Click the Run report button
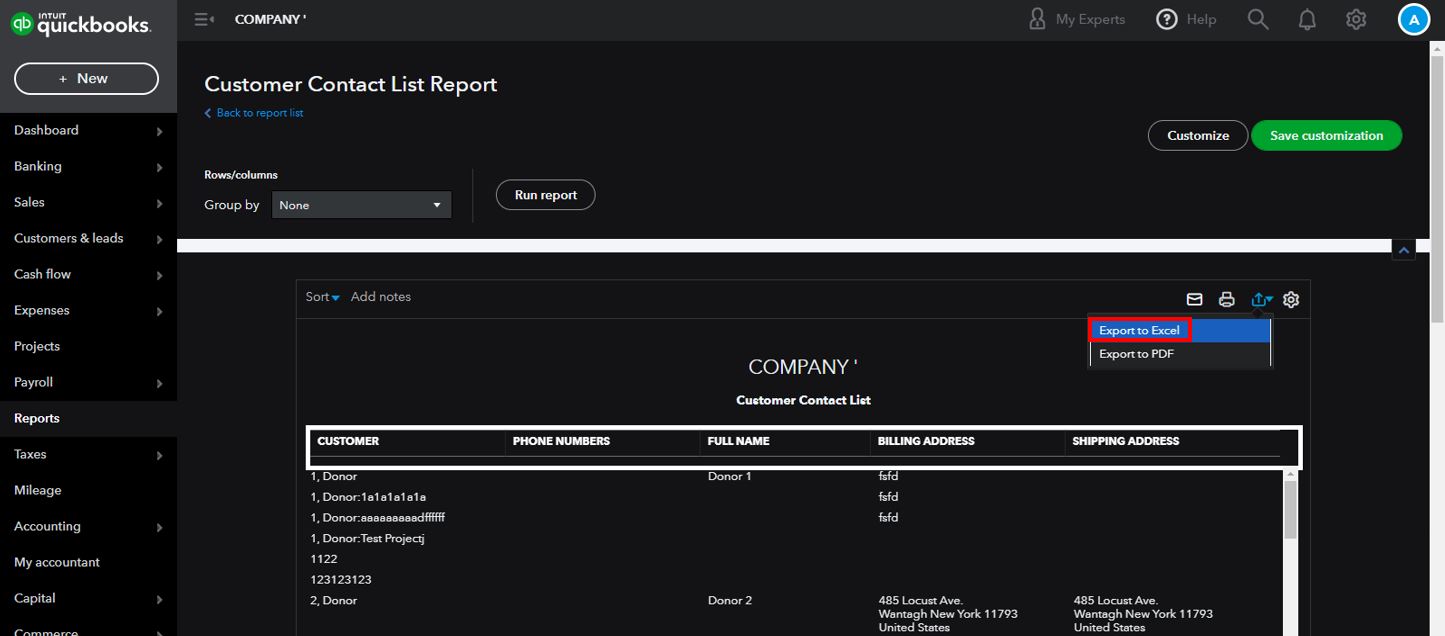The width and height of the screenshot is (1445, 636). point(545,195)
